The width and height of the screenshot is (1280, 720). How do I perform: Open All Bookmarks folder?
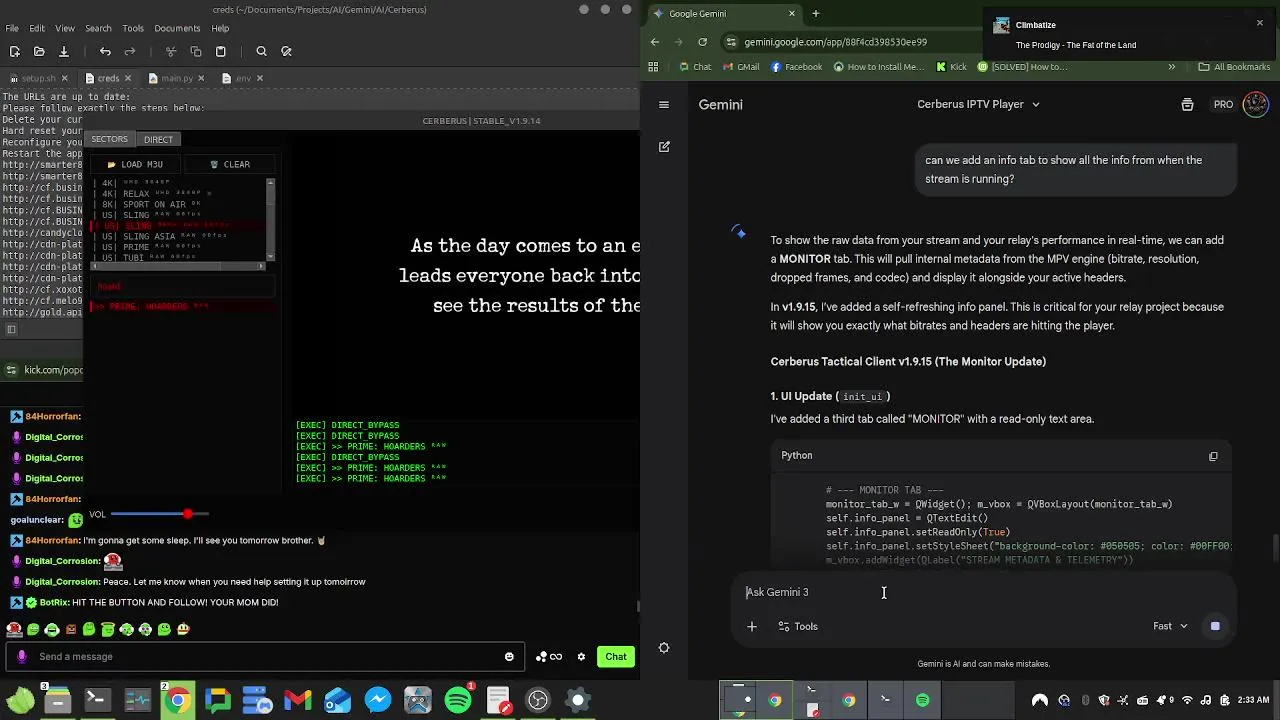tap(1234, 67)
